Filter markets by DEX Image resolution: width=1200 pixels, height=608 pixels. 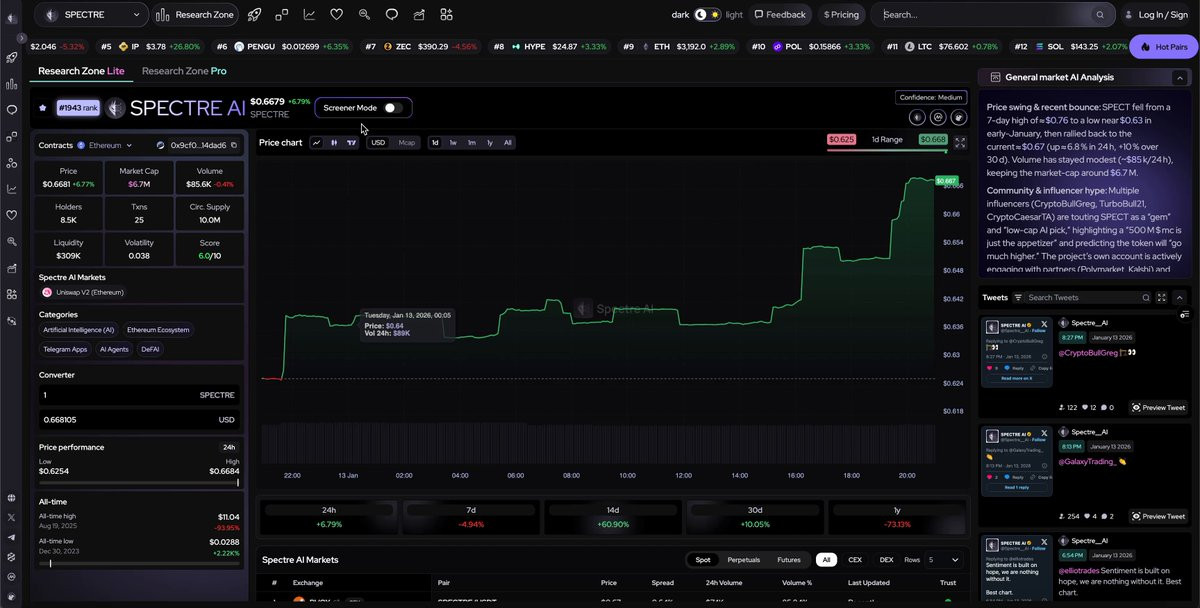coord(886,560)
